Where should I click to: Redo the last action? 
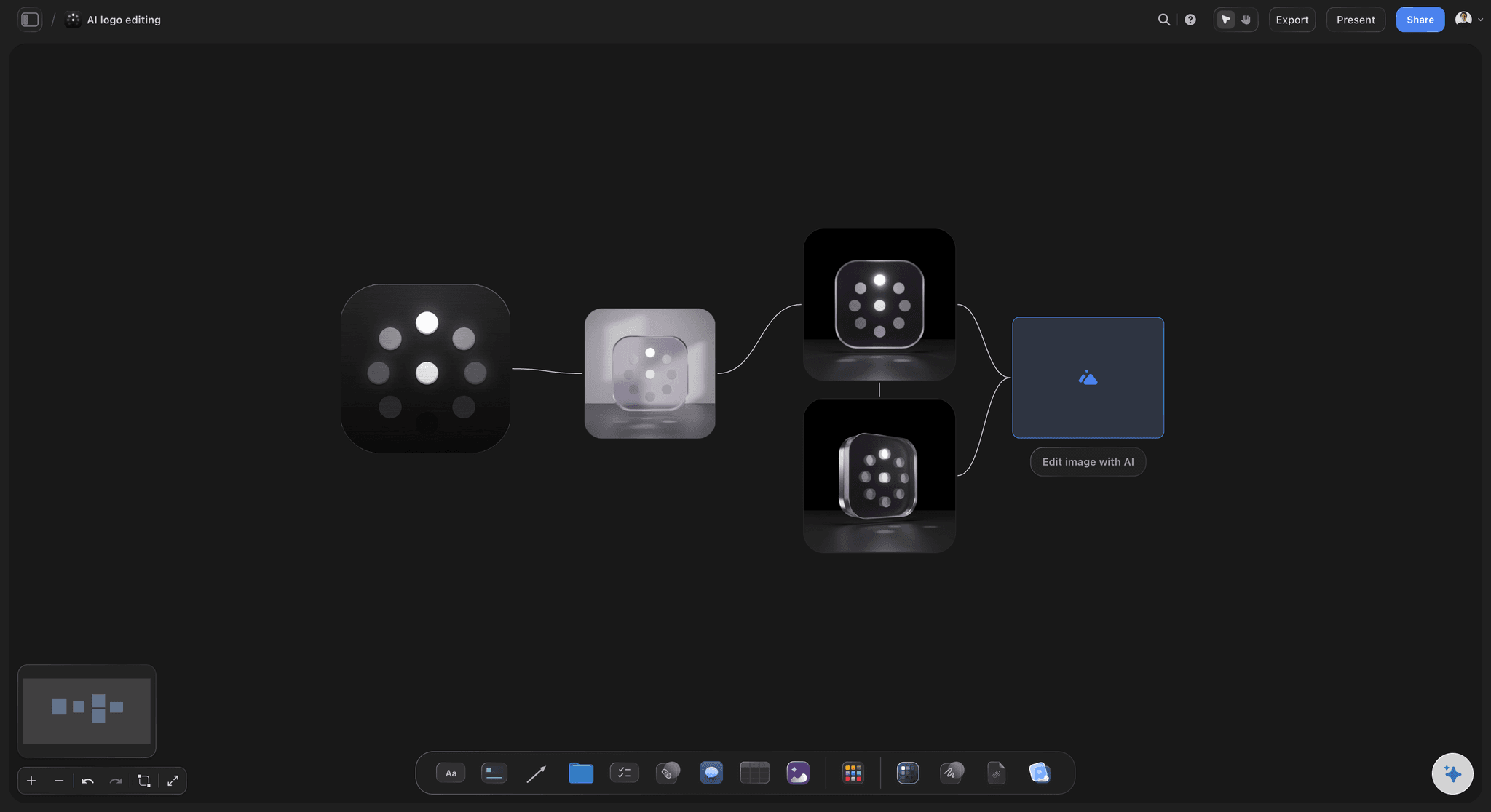[x=116, y=781]
